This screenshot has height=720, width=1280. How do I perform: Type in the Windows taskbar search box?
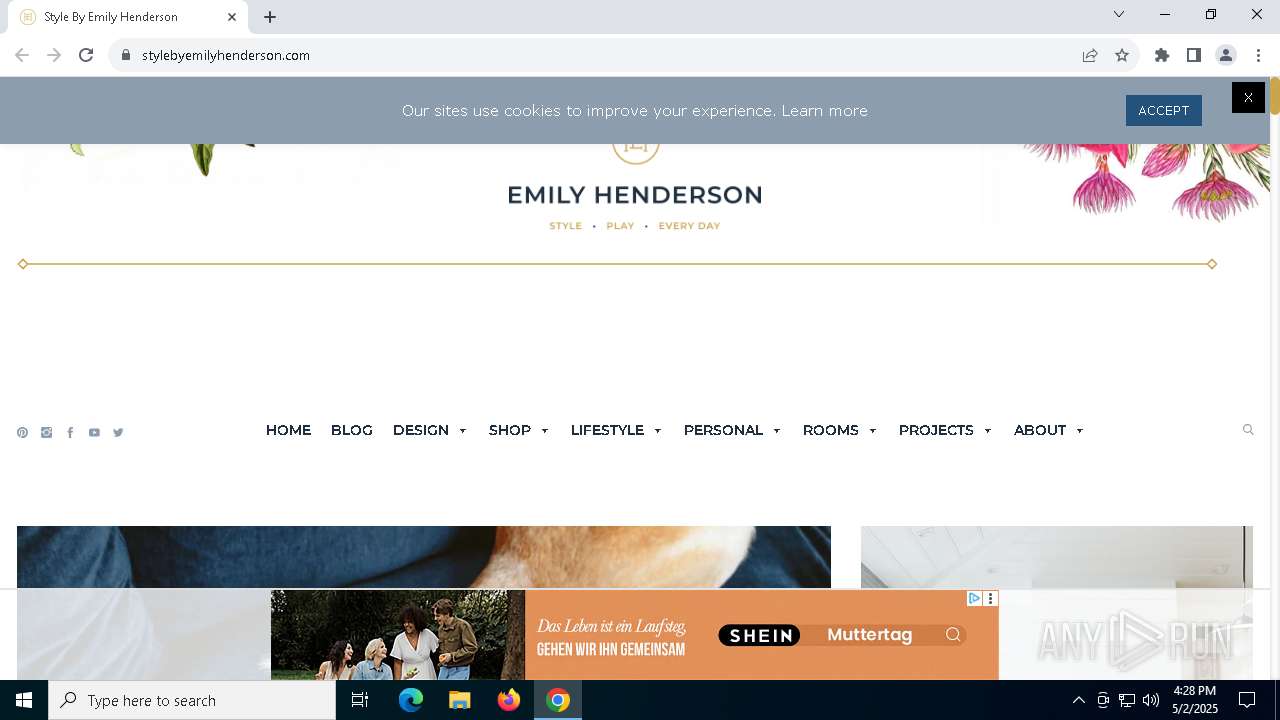192,700
